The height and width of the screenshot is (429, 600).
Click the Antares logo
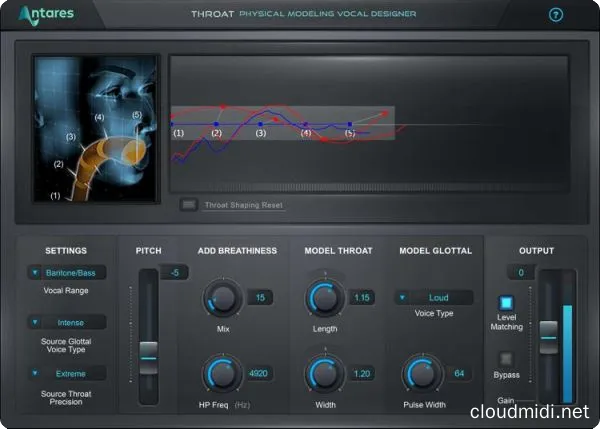click(46, 15)
